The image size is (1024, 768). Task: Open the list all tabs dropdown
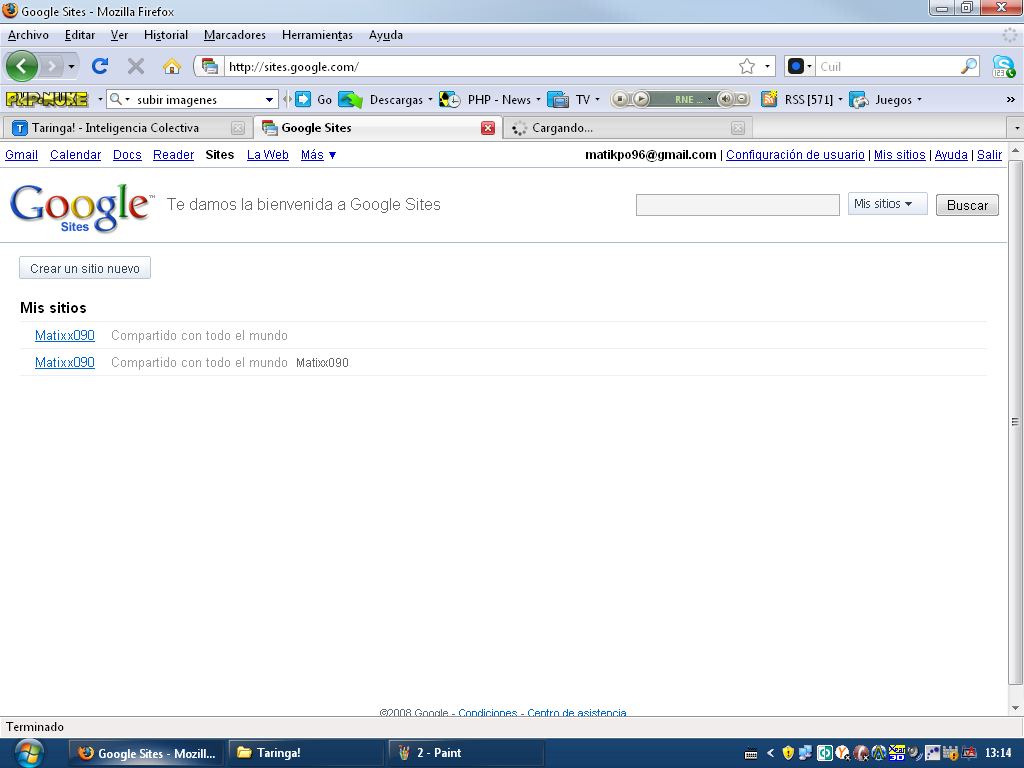[1016, 128]
